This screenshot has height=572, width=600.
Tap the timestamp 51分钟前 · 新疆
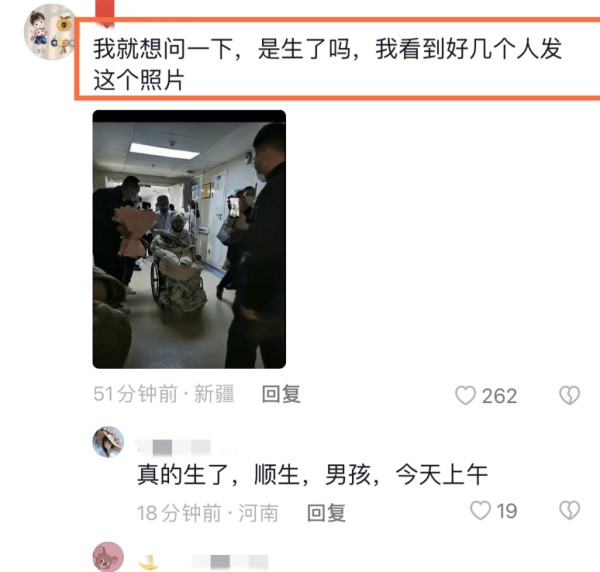[x=164, y=394]
